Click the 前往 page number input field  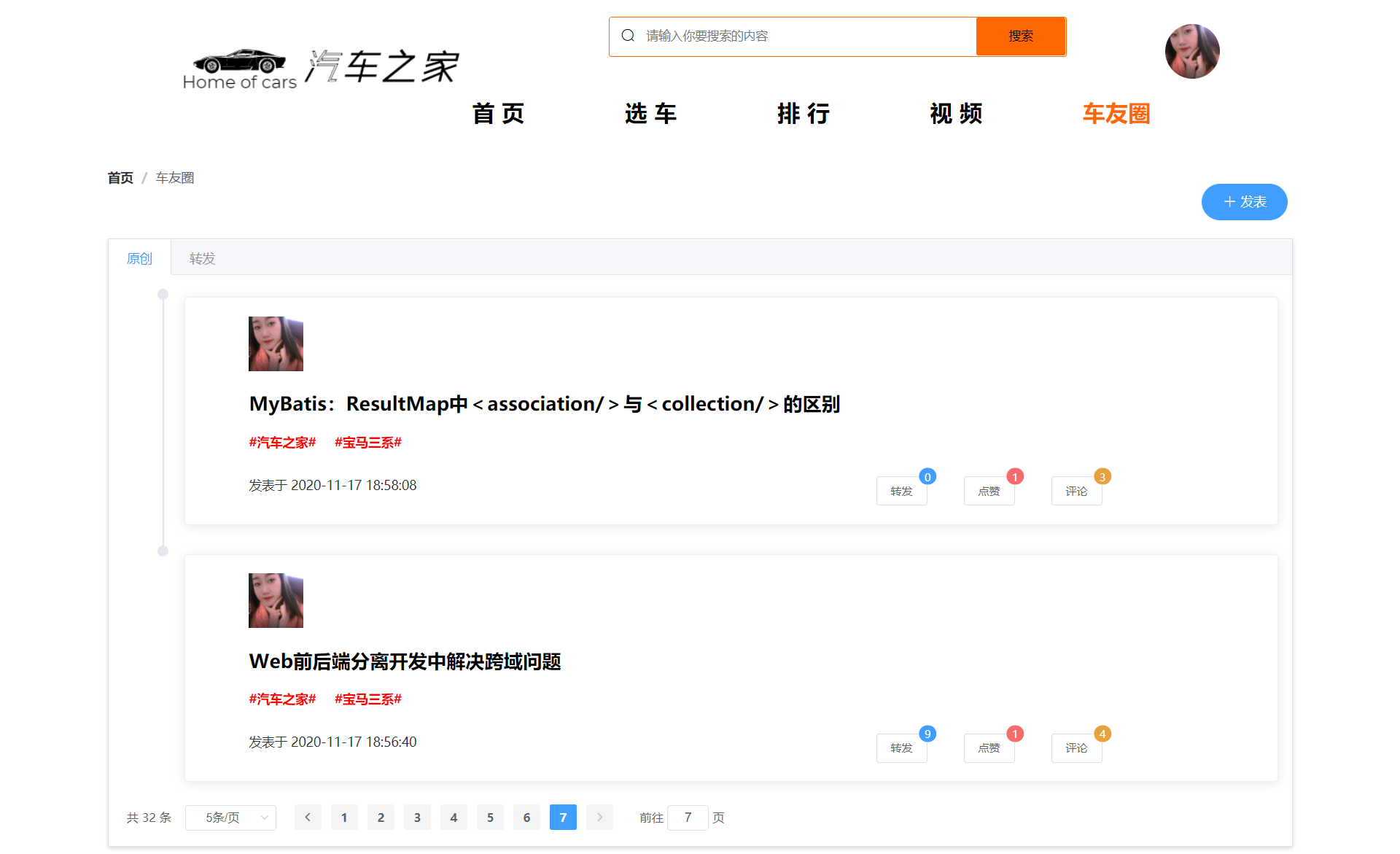click(x=688, y=818)
